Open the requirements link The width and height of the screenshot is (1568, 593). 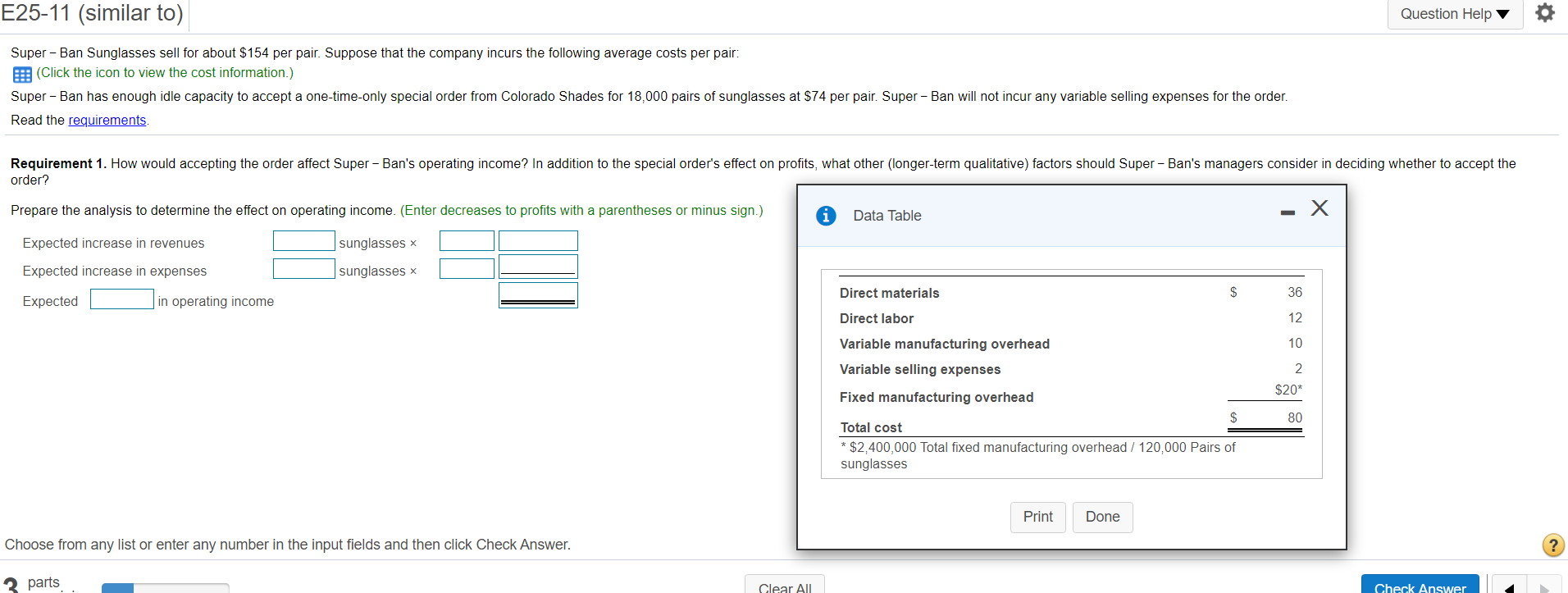pyautogui.click(x=107, y=121)
